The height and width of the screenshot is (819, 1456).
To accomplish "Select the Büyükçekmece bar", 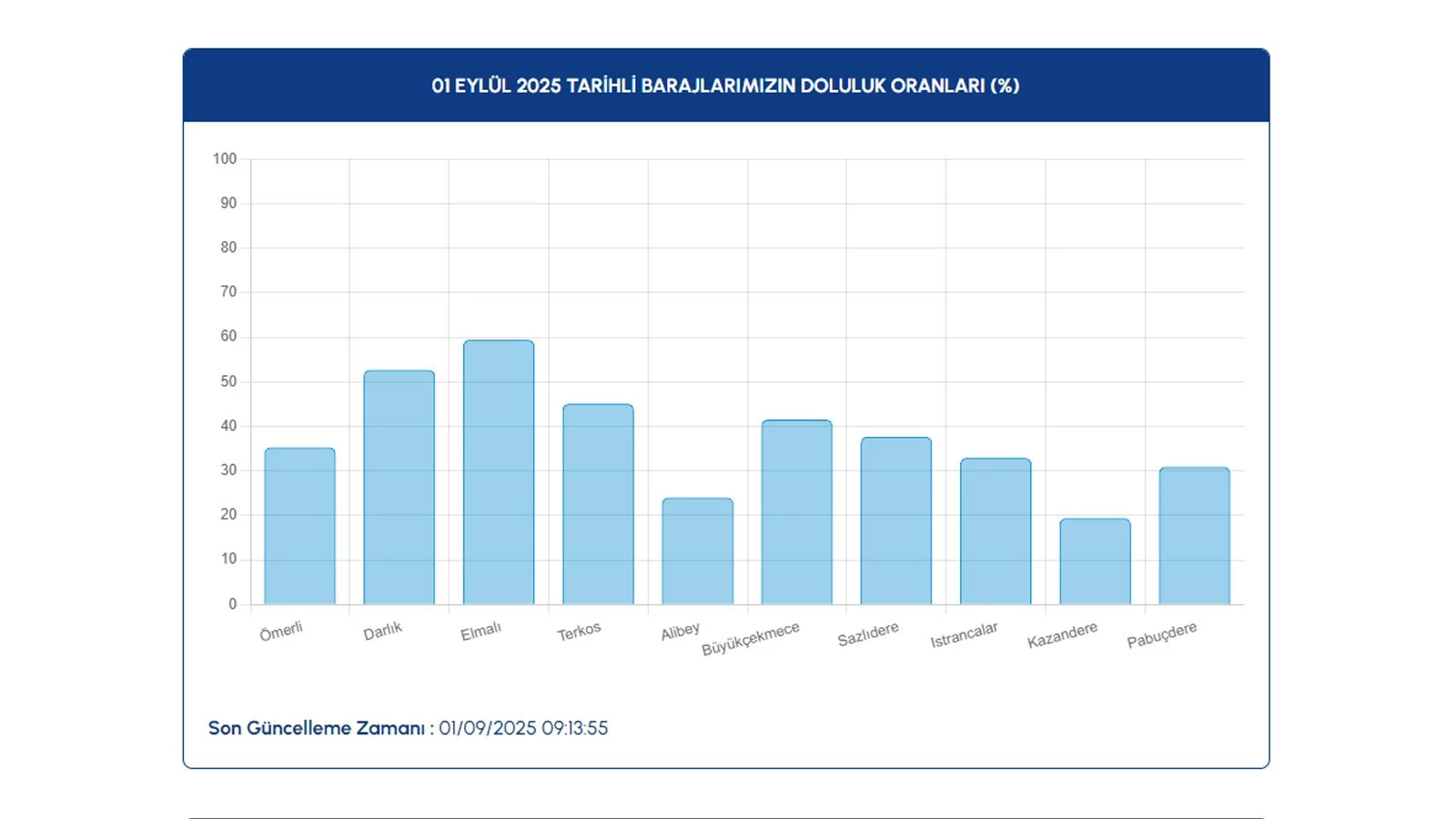I will (x=796, y=511).
